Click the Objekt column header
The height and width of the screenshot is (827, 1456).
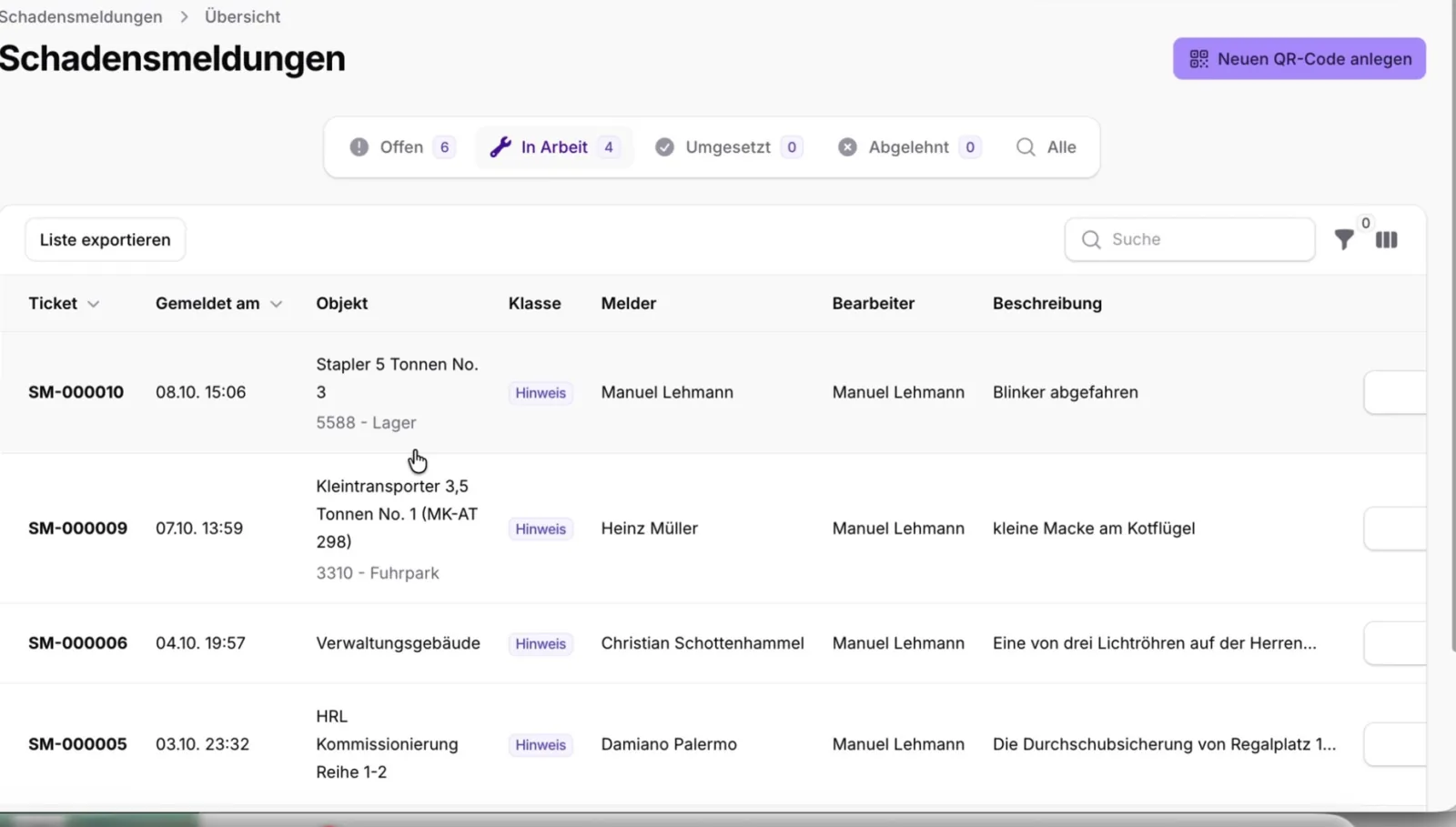(x=342, y=304)
